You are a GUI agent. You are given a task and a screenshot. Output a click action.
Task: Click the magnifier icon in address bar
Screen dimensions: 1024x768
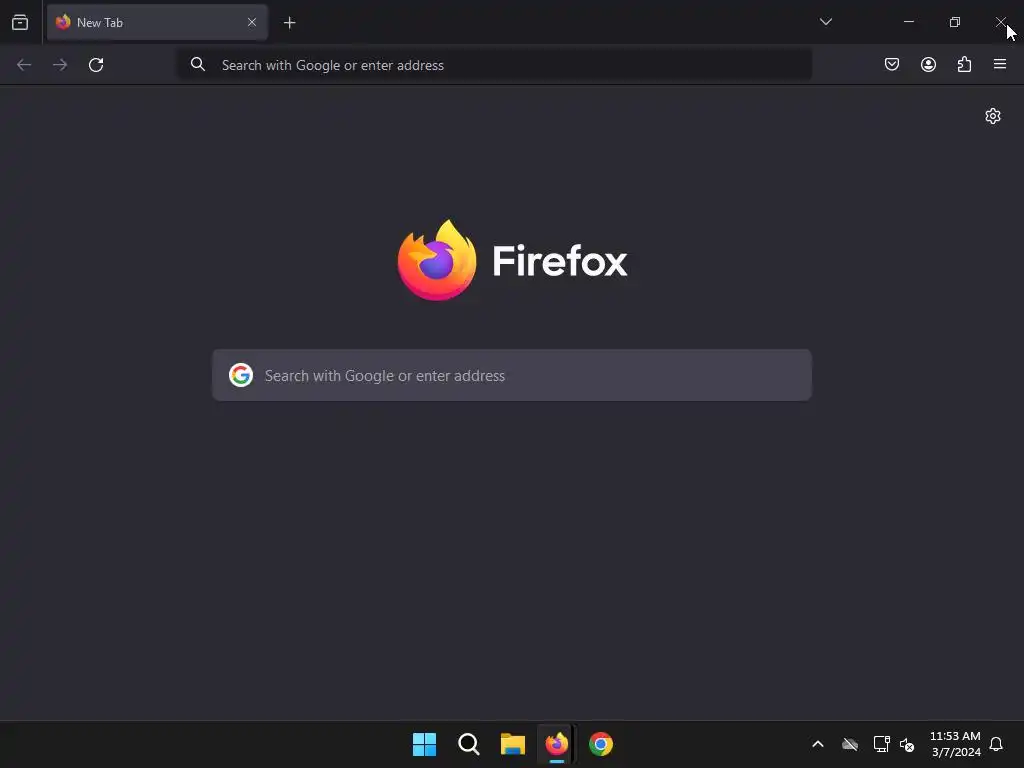pos(197,64)
